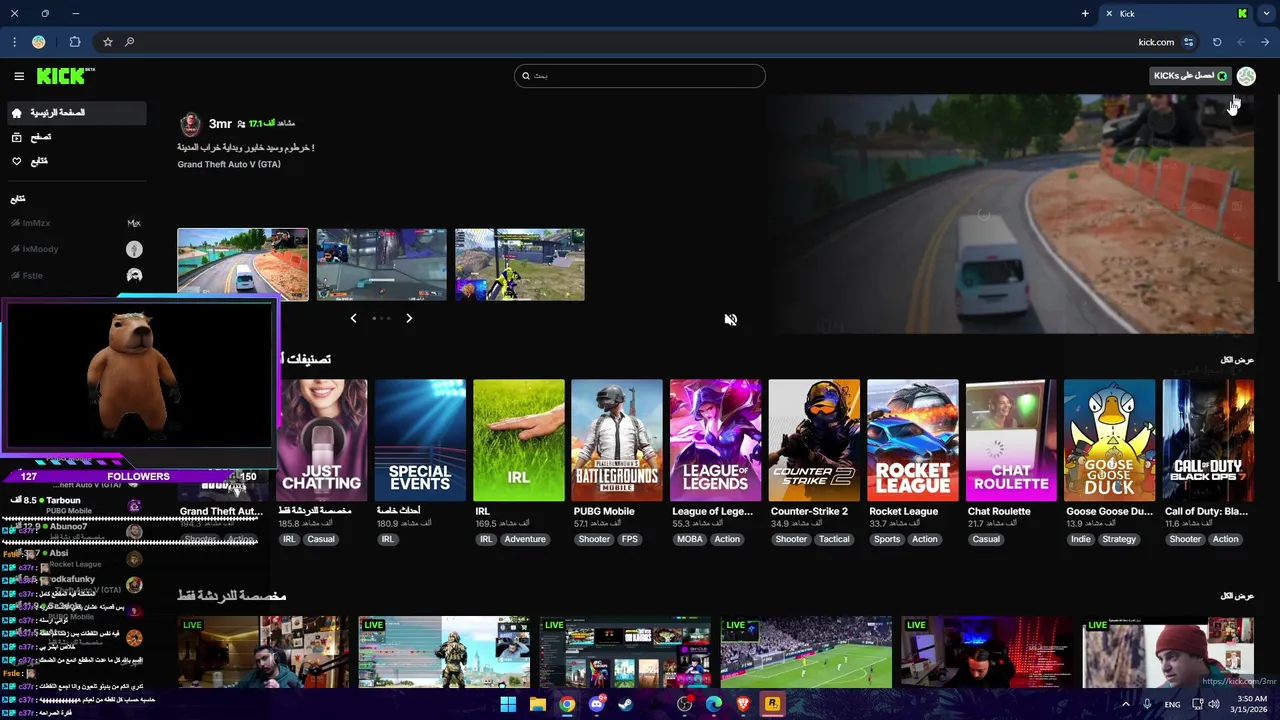Bookmark this page with the star

point(108,42)
